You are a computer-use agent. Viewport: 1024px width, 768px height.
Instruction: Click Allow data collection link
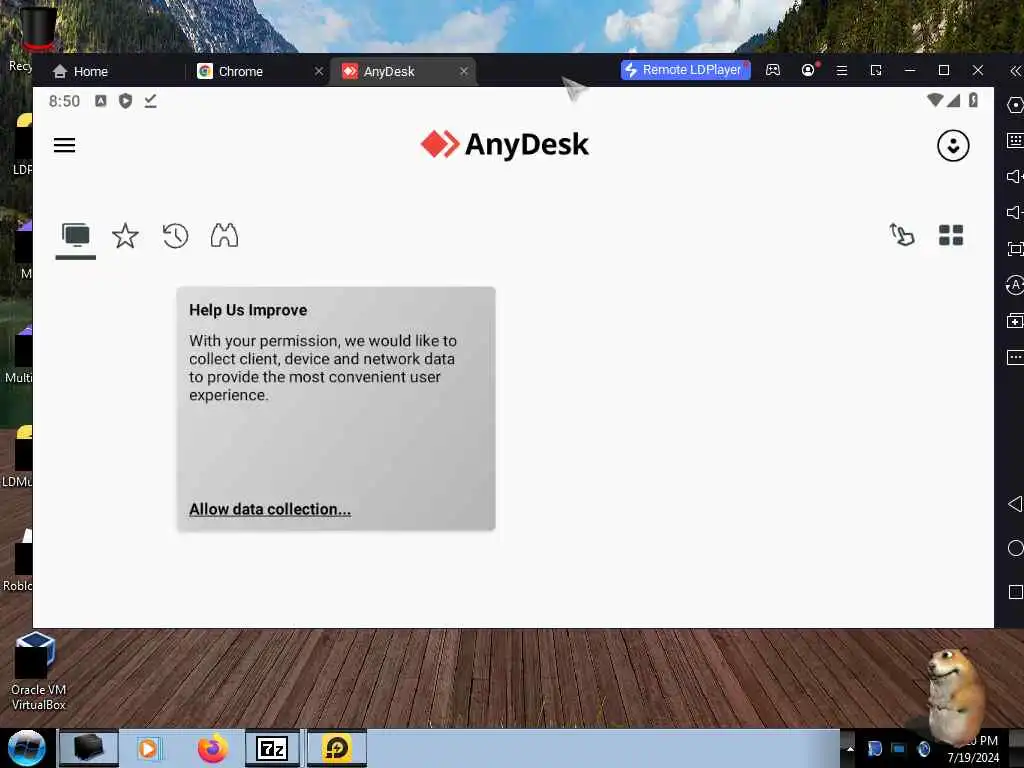tap(270, 509)
